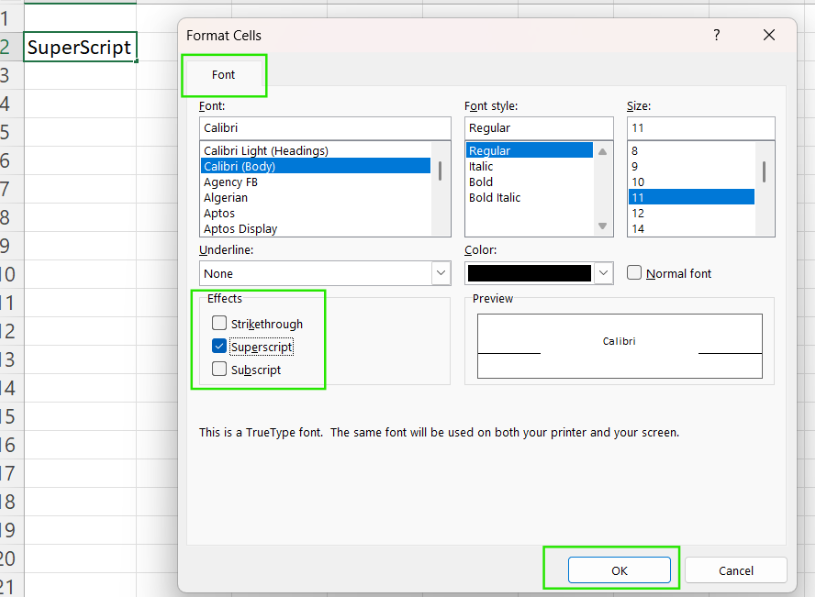Click the black color swatch
Viewport: 815px width, 597px height.
(x=529, y=273)
